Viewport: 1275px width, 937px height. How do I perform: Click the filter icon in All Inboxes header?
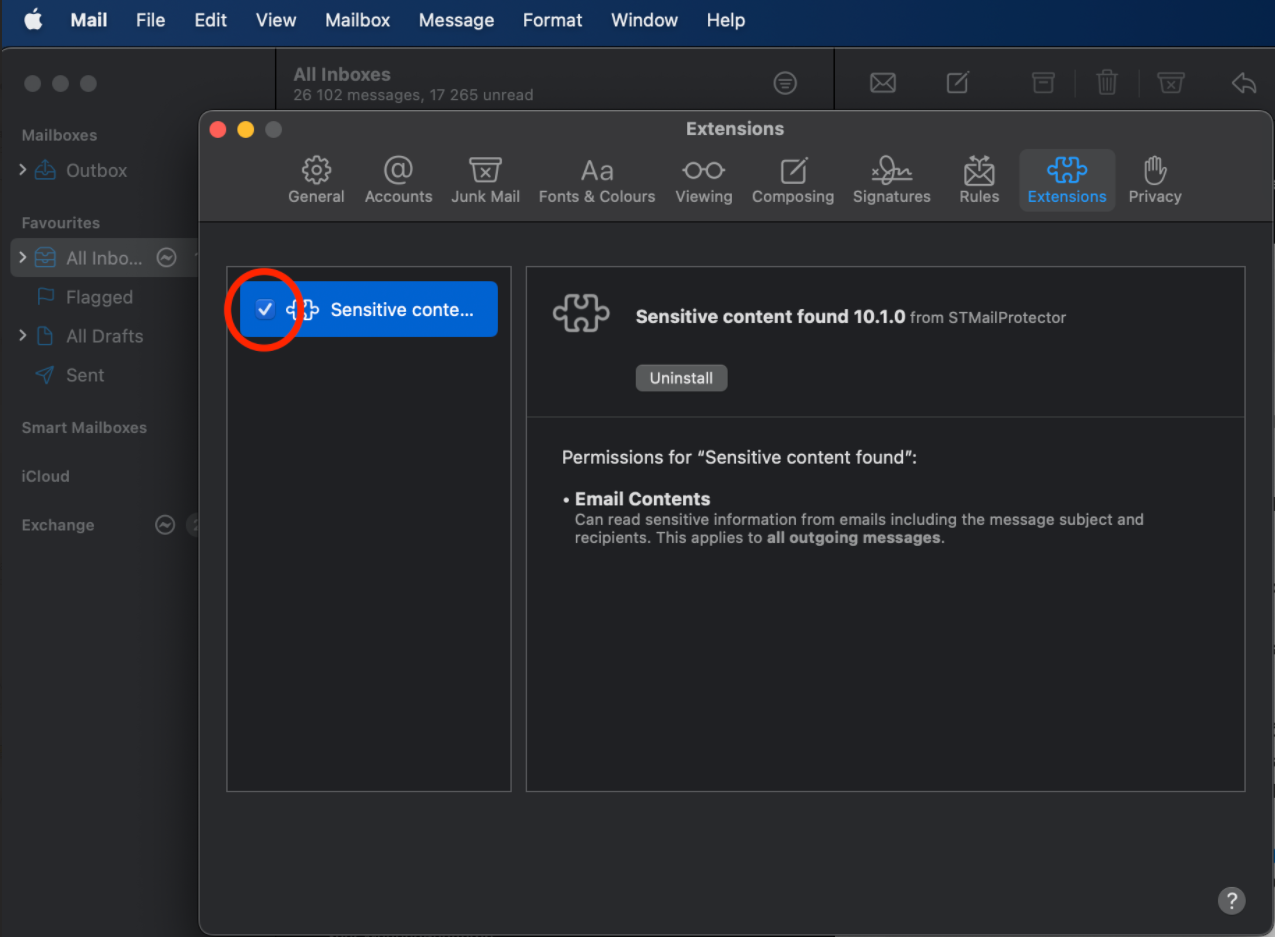[x=786, y=84]
